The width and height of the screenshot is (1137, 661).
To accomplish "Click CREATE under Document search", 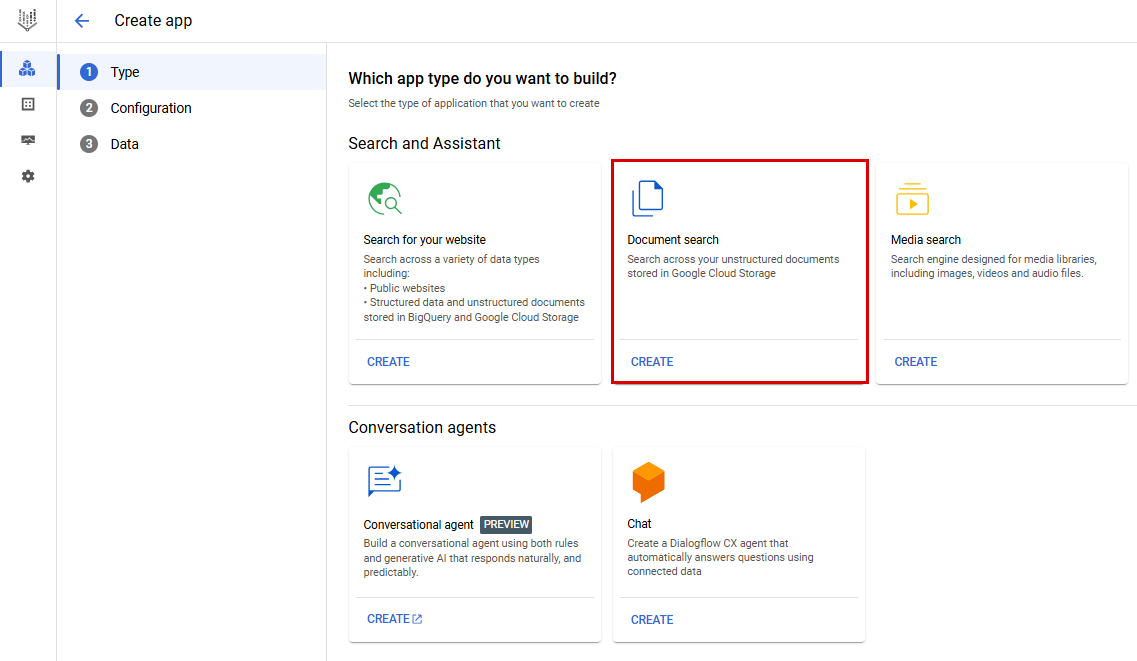I will (x=652, y=361).
